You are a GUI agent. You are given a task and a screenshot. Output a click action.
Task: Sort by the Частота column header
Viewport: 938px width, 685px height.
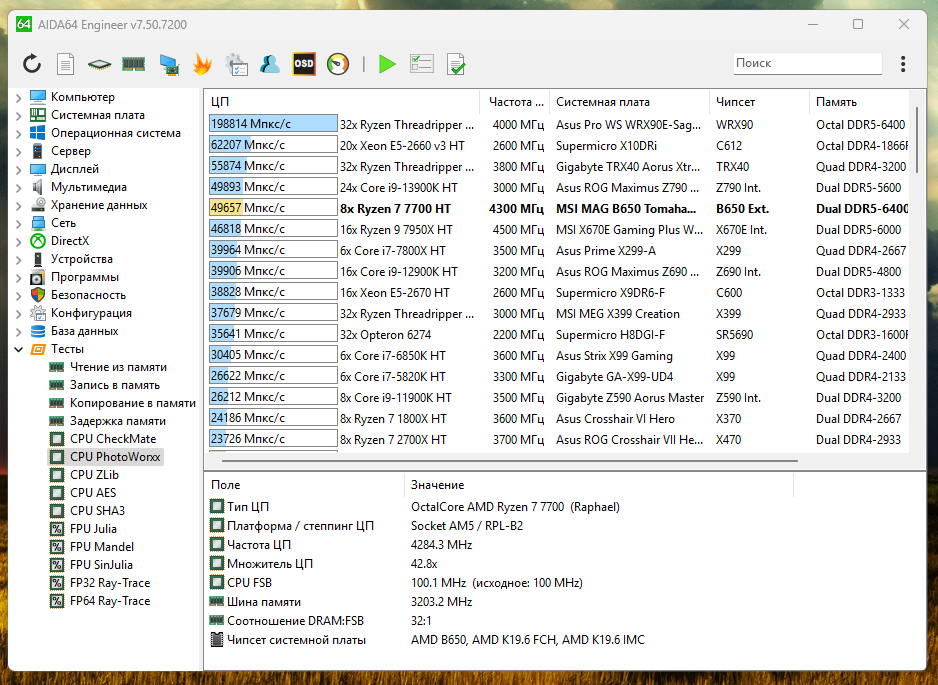pyautogui.click(x=515, y=102)
